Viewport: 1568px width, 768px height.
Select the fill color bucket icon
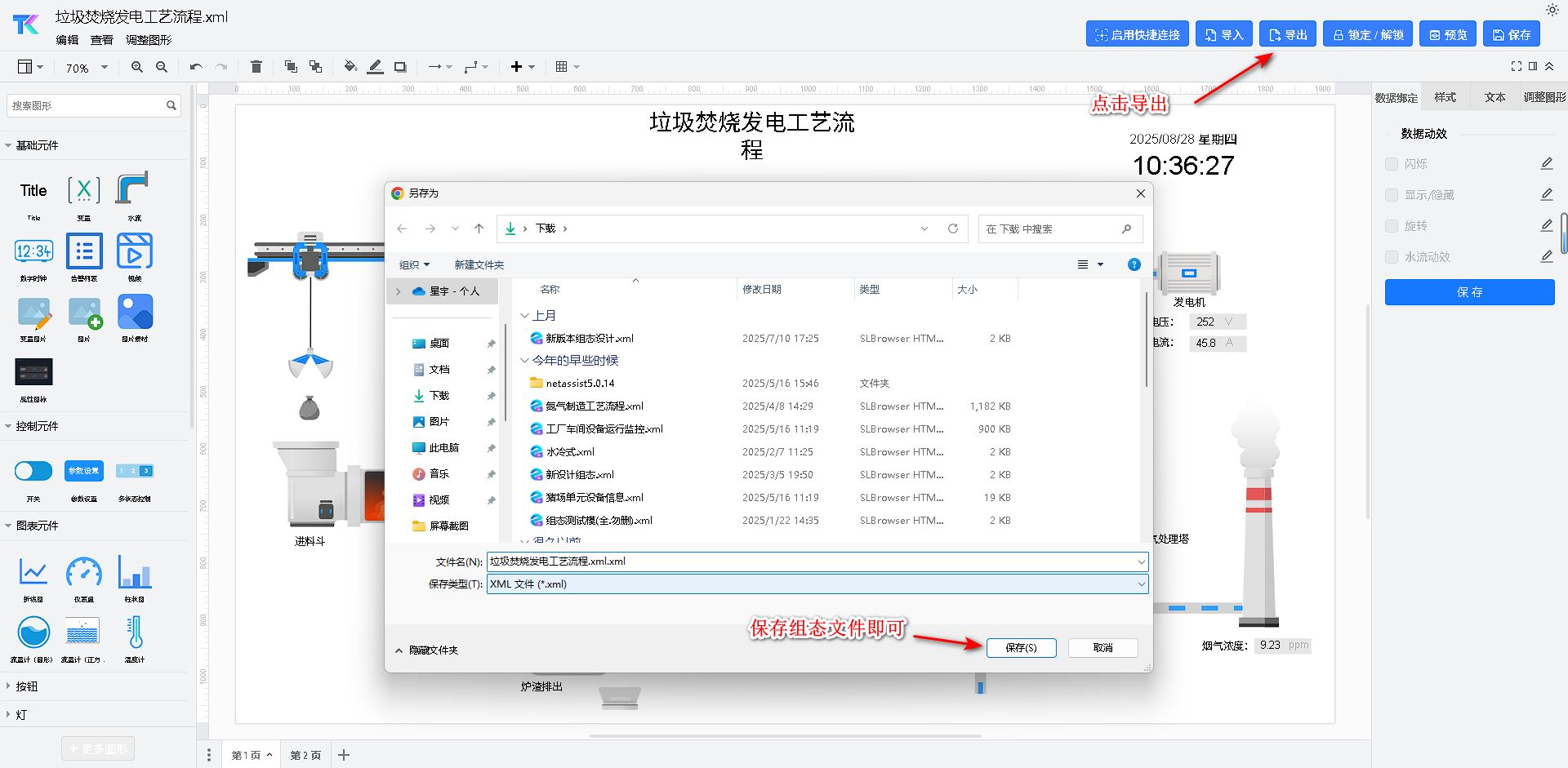click(350, 67)
